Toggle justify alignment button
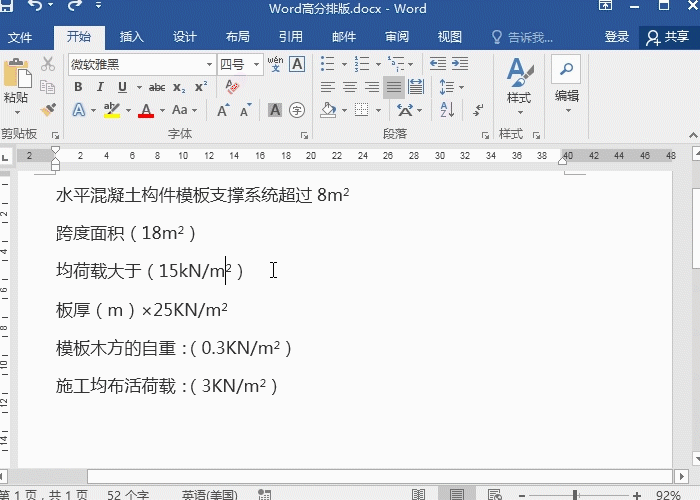Screen dimensions: 700x500 [x=394, y=87]
